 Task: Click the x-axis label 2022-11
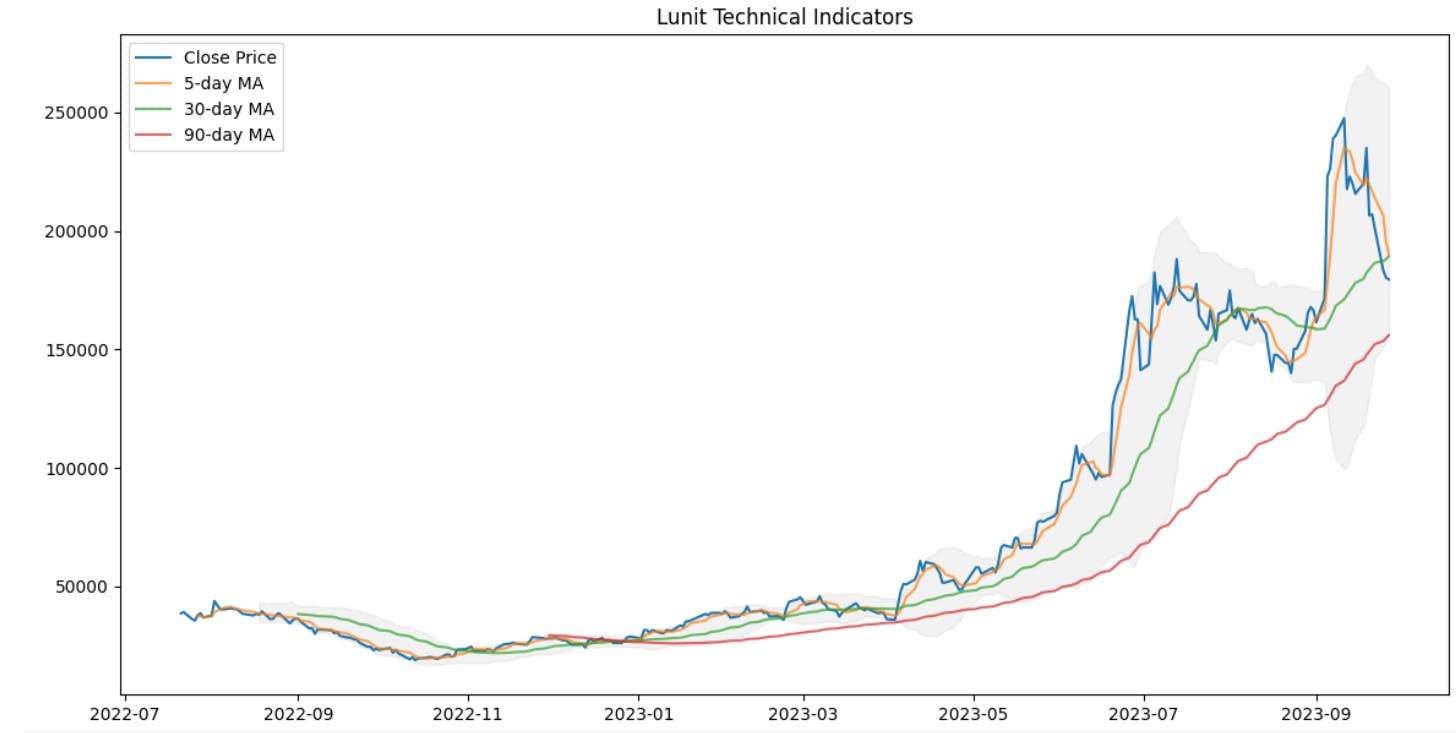(468, 715)
